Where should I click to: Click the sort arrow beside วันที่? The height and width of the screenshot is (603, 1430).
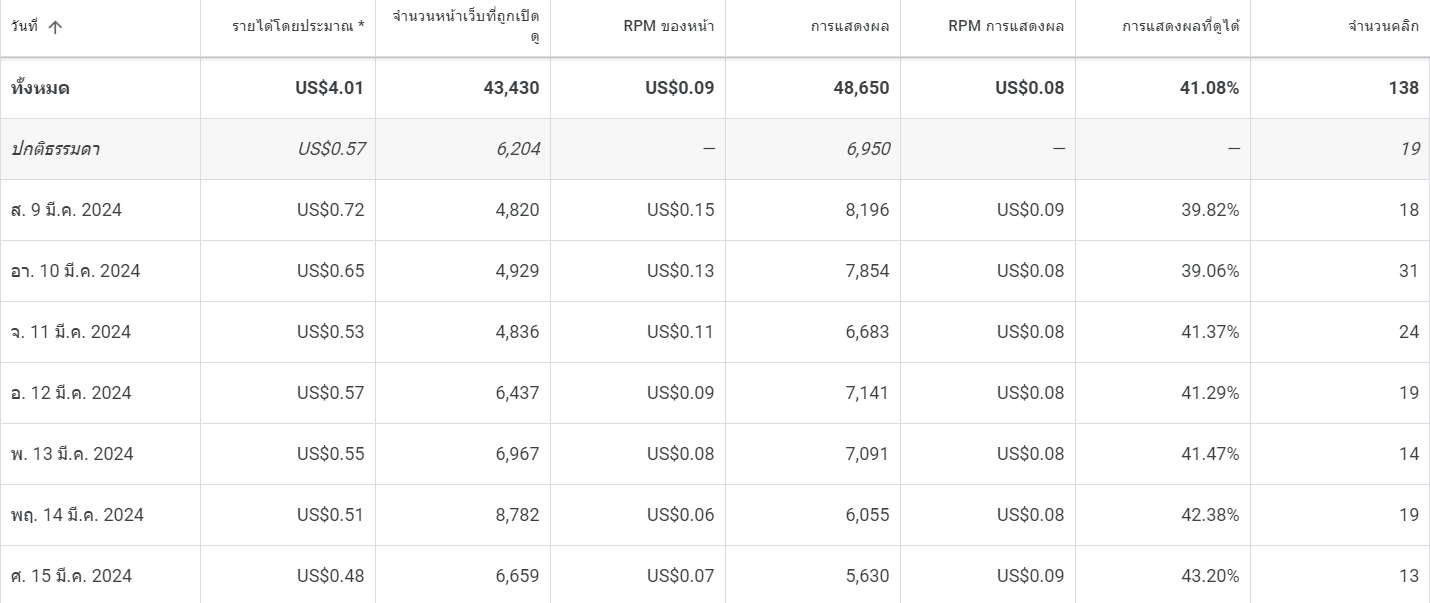(x=55, y=27)
